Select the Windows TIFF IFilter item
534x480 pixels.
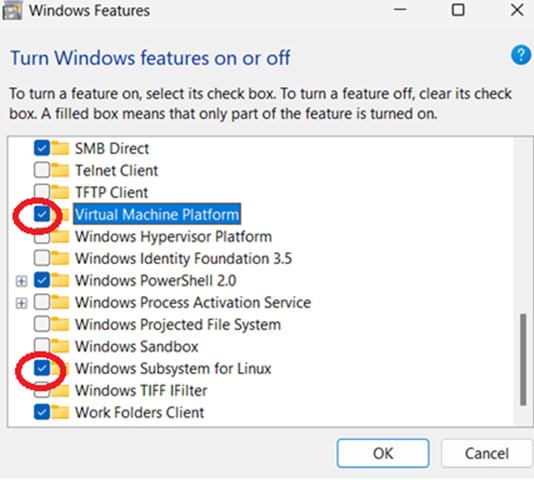coord(141,390)
